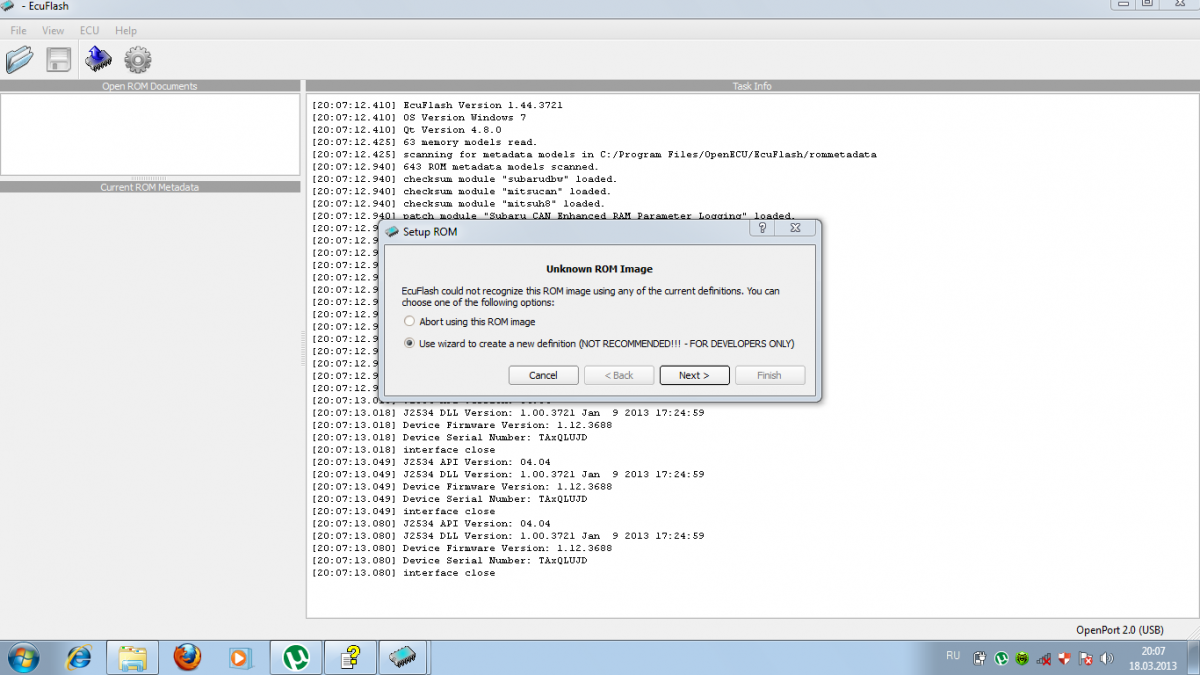Click the disabled Back button
Image resolution: width=1200 pixels, height=675 pixels.
click(619, 375)
